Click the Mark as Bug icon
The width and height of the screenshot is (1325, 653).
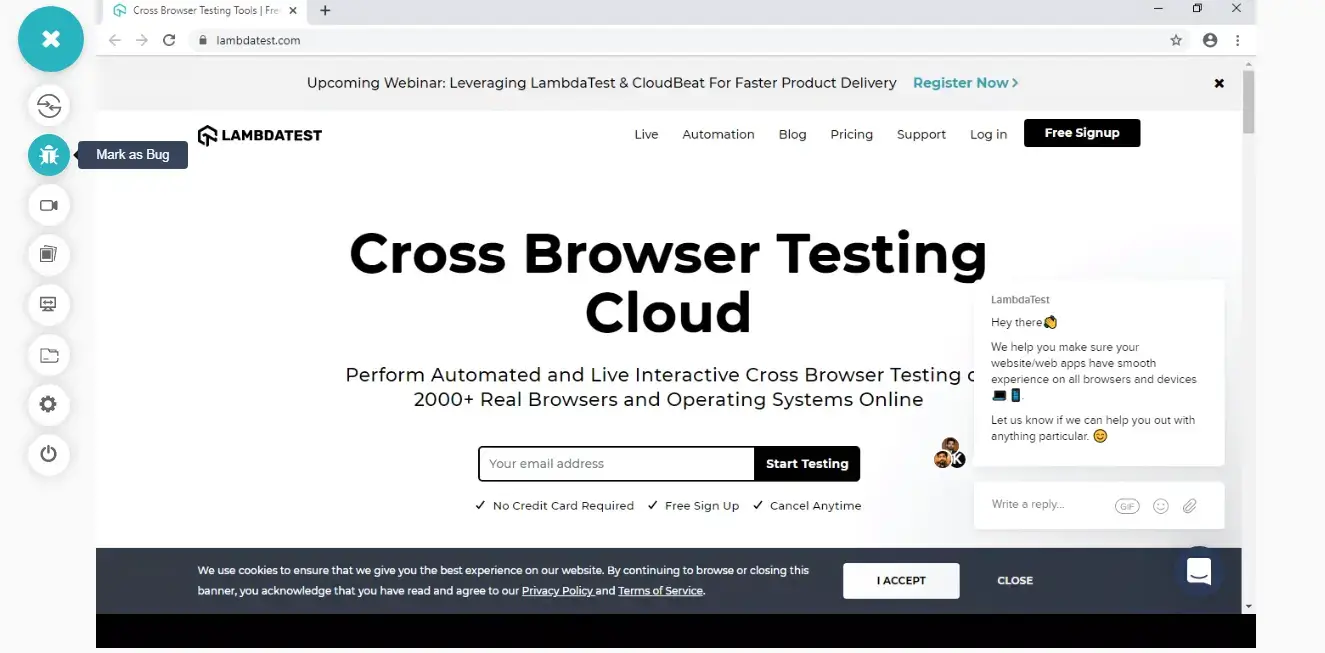point(49,155)
